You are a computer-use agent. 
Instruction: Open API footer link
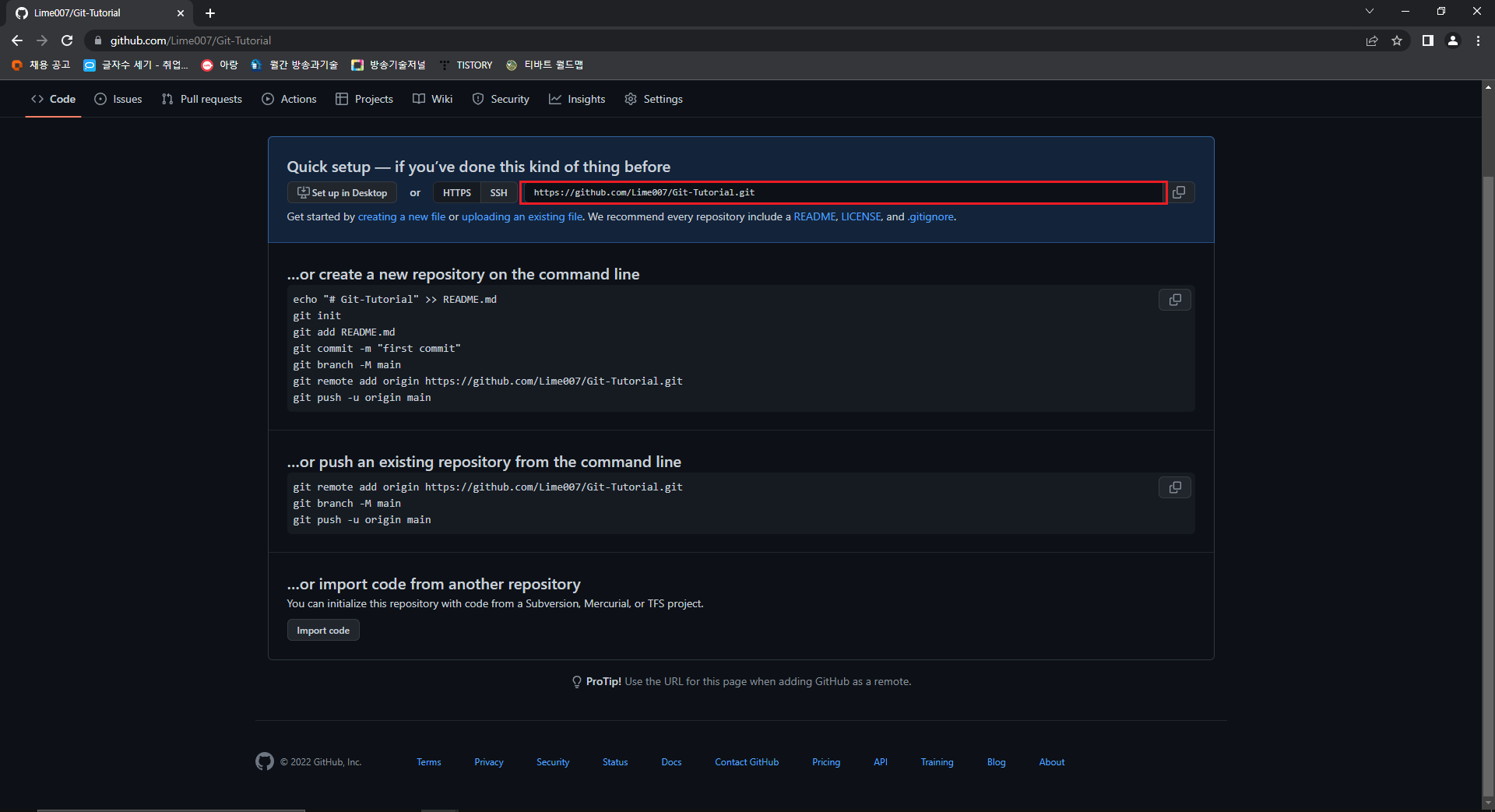(881, 762)
